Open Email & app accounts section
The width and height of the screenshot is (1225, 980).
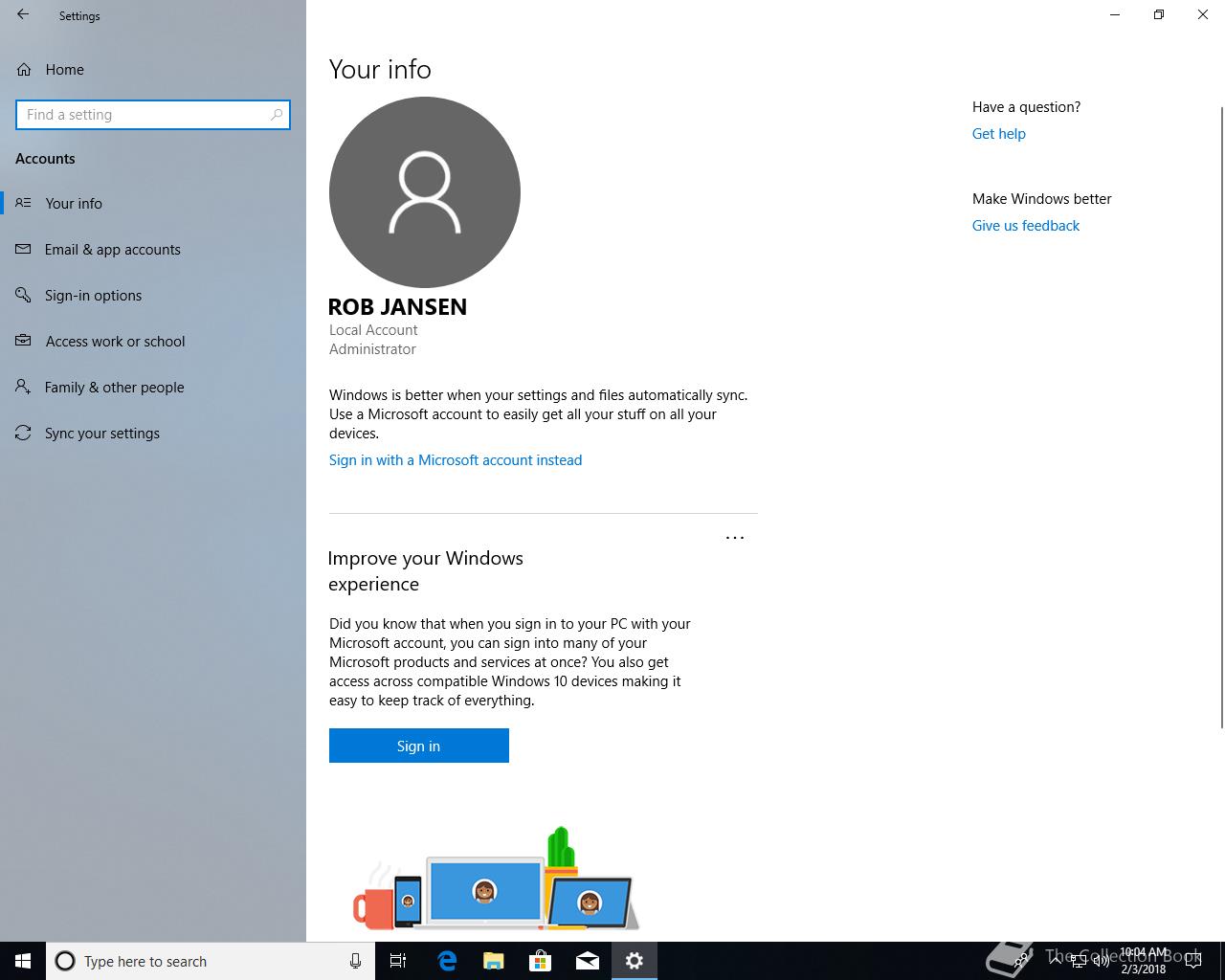[x=112, y=250]
